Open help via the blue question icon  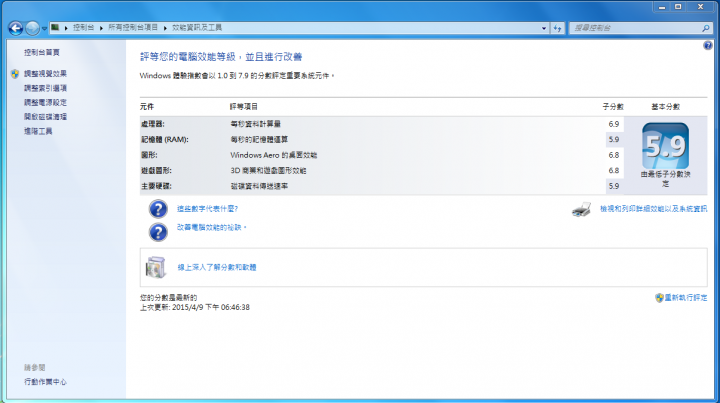coord(708,45)
